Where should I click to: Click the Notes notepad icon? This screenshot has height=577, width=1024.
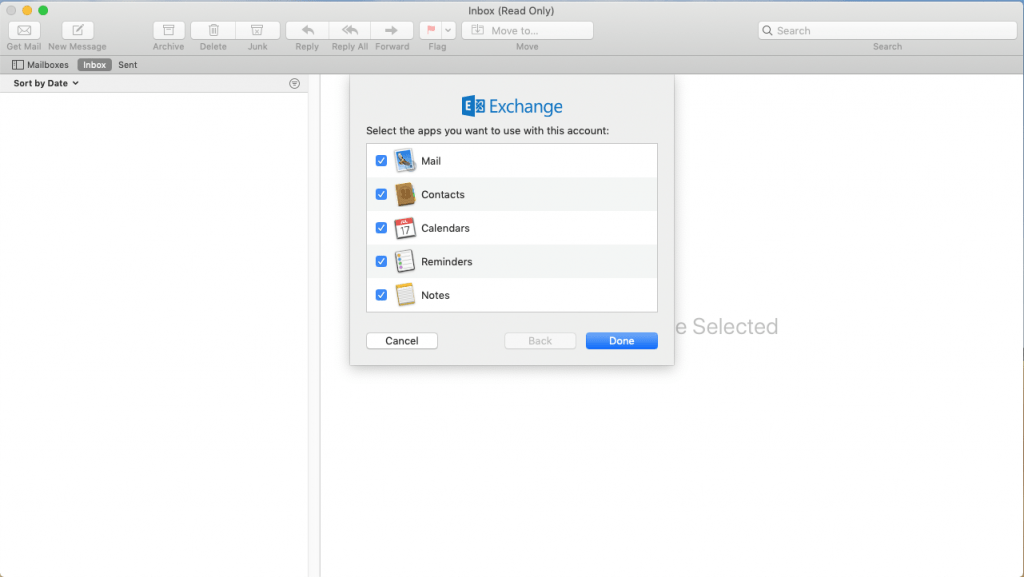point(405,295)
